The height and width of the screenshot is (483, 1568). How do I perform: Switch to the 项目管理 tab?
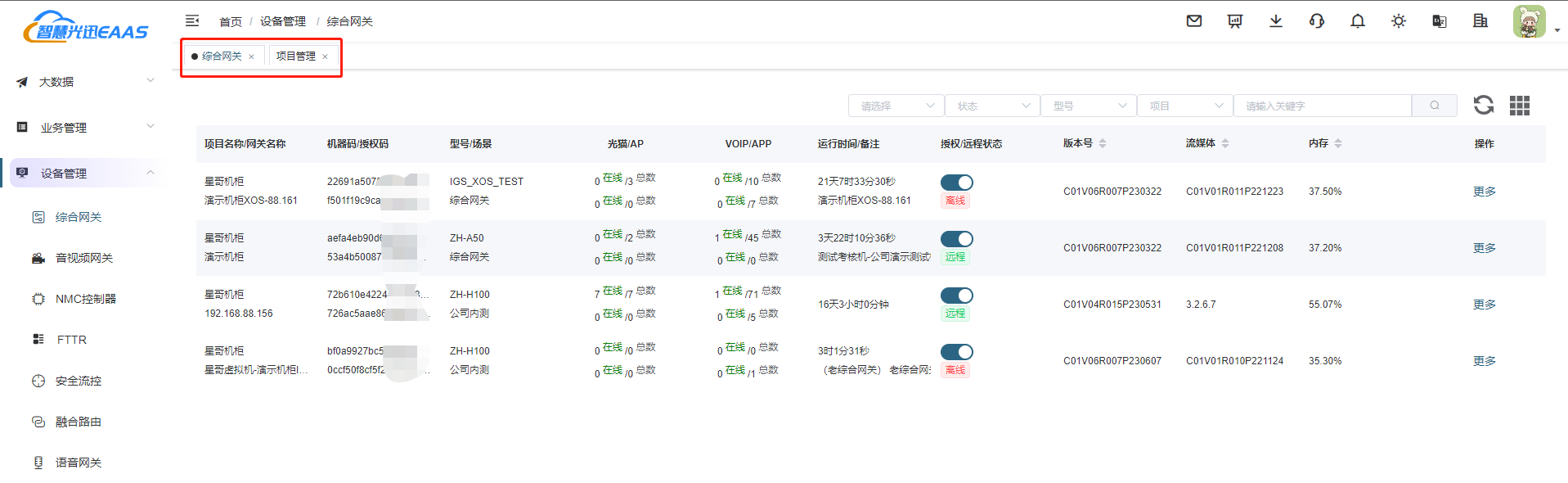tap(296, 56)
